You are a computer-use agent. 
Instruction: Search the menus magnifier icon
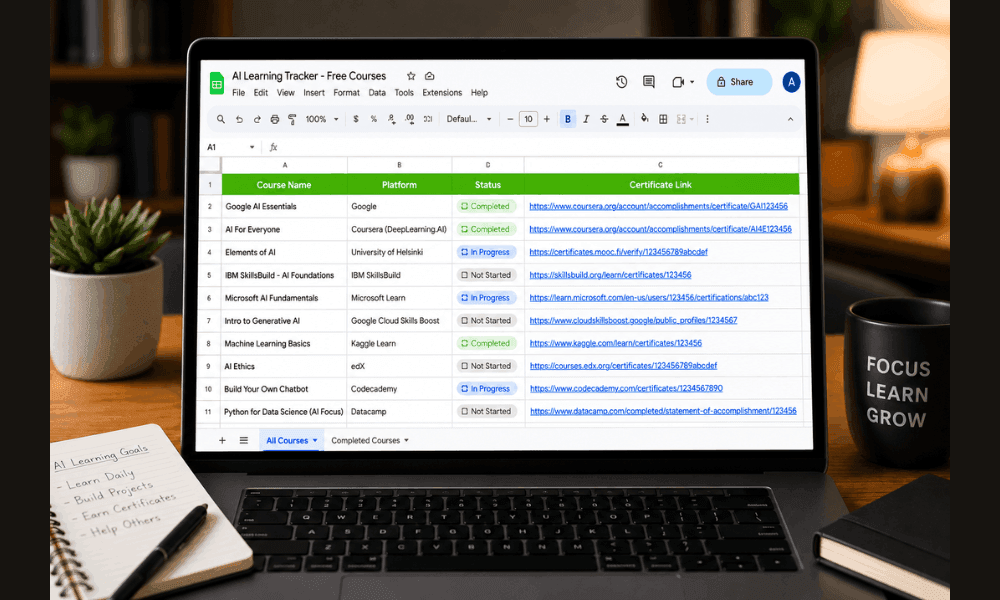pos(221,119)
